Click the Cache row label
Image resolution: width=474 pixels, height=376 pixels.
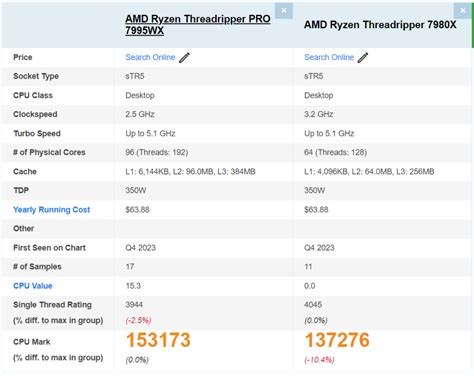click(x=25, y=172)
